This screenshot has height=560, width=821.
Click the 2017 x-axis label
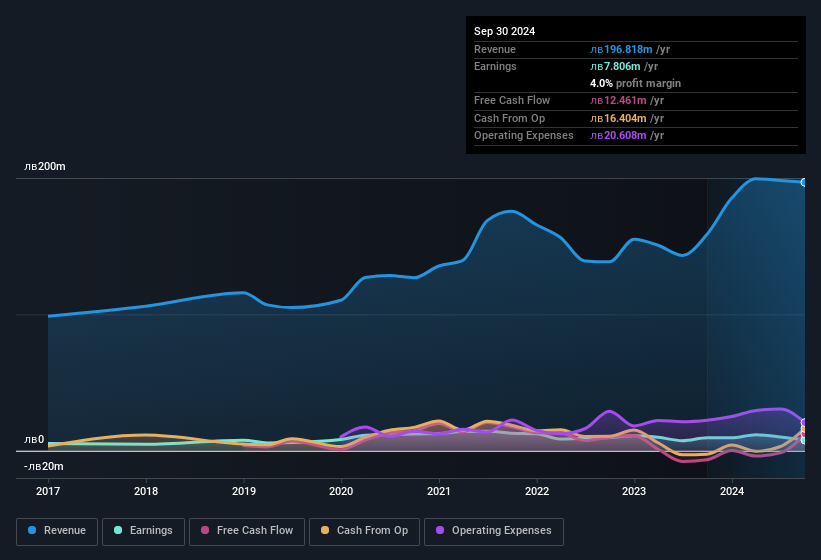(x=48, y=491)
